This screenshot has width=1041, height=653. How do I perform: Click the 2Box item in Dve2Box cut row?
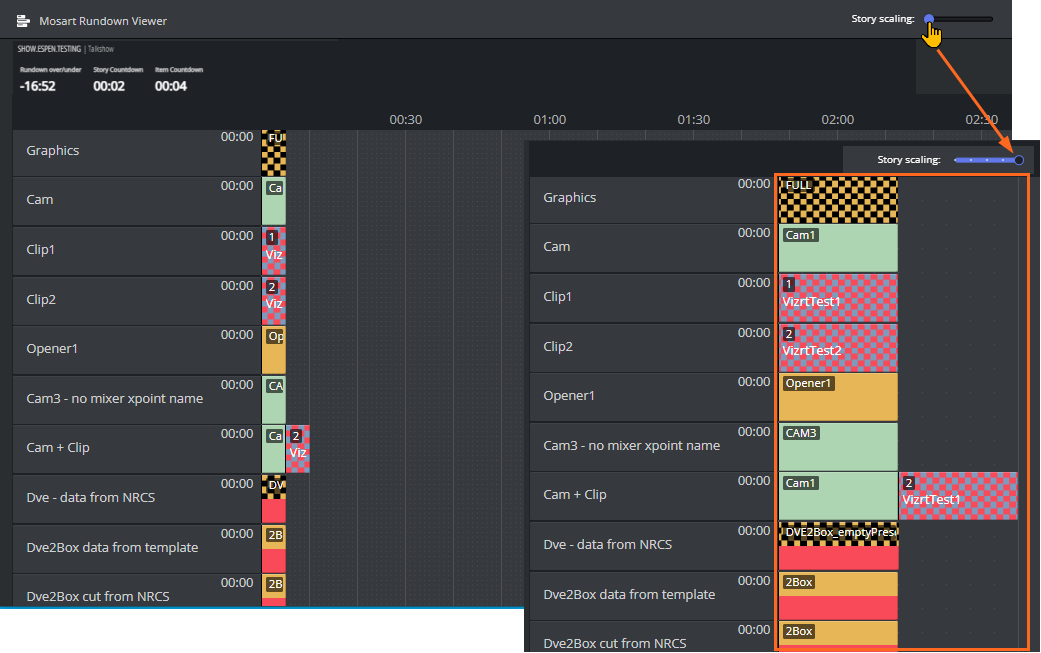(x=837, y=632)
